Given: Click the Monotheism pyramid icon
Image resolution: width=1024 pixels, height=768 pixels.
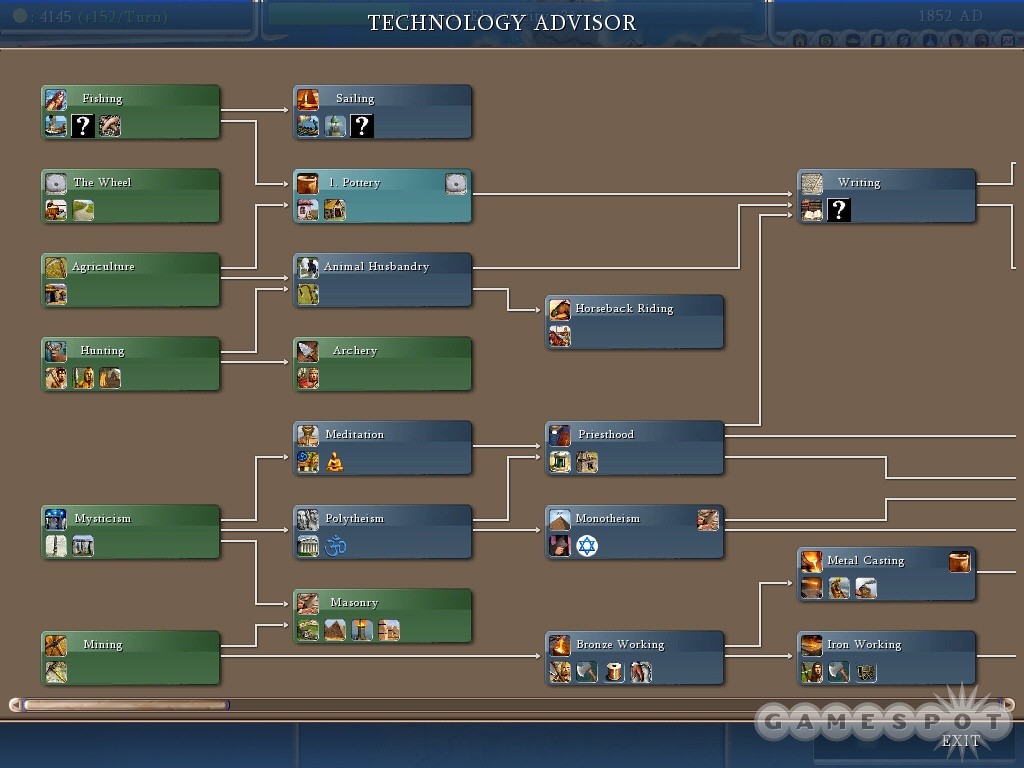Looking at the screenshot, I should pos(560,519).
